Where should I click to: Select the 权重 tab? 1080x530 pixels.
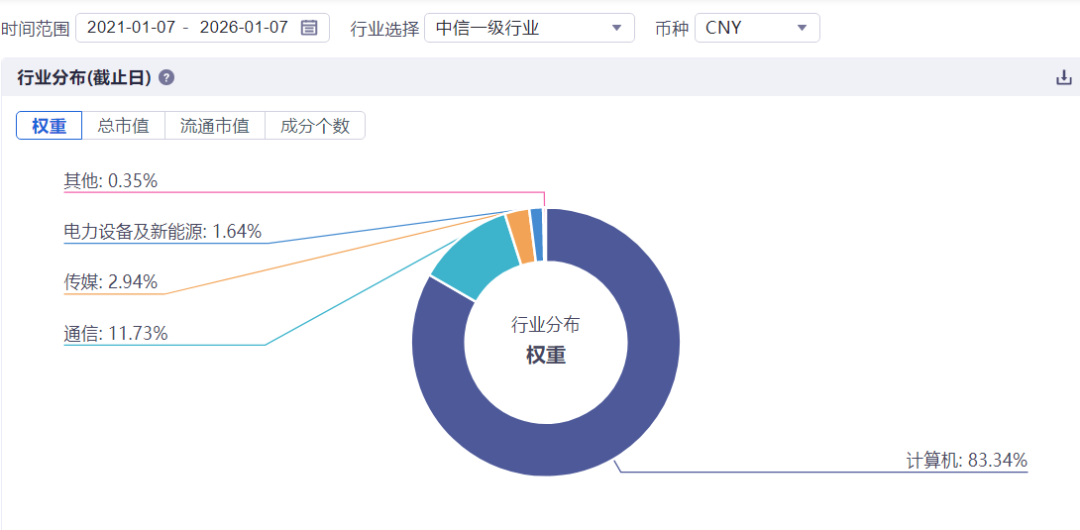(49, 126)
